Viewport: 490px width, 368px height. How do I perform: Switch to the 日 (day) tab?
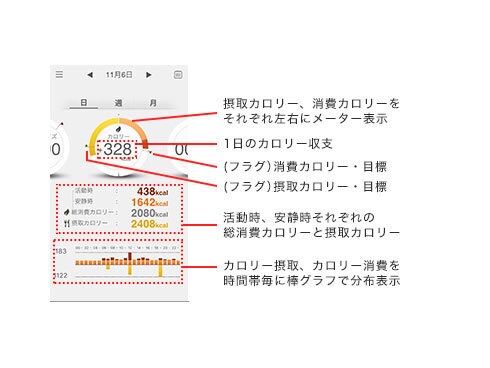pyautogui.click(x=84, y=103)
